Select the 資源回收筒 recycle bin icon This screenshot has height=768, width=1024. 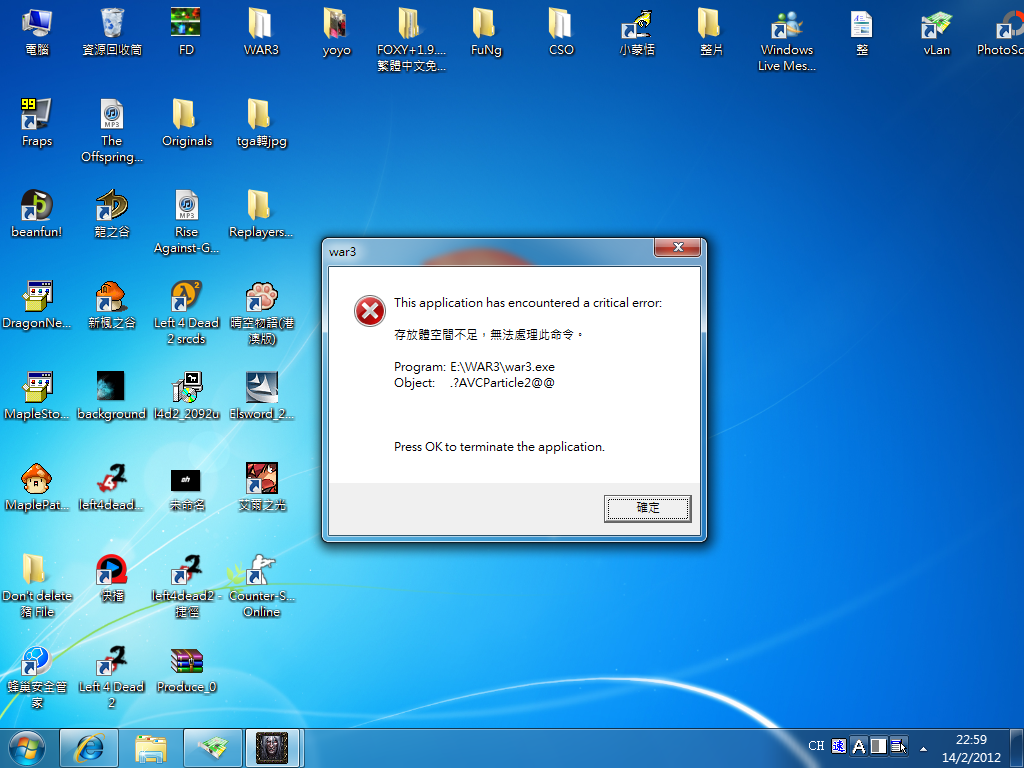(112, 31)
